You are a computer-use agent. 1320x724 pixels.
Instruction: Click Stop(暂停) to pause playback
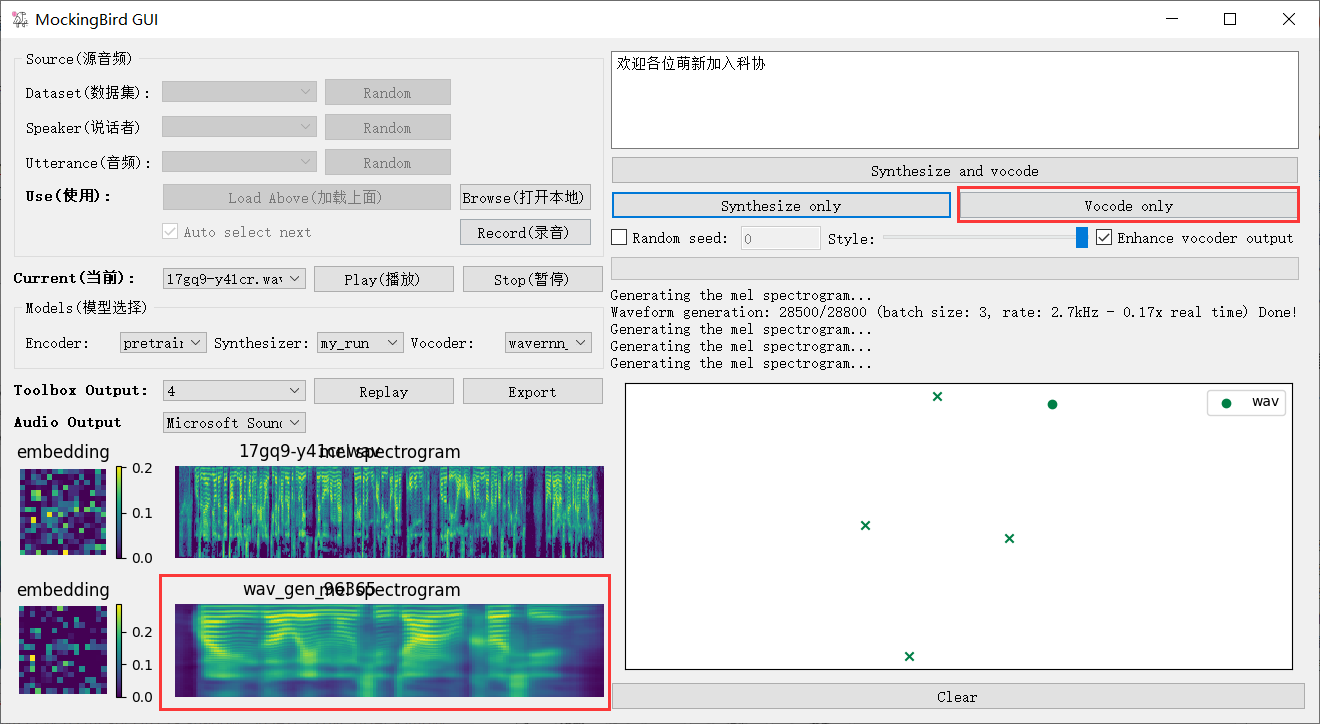(532, 279)
